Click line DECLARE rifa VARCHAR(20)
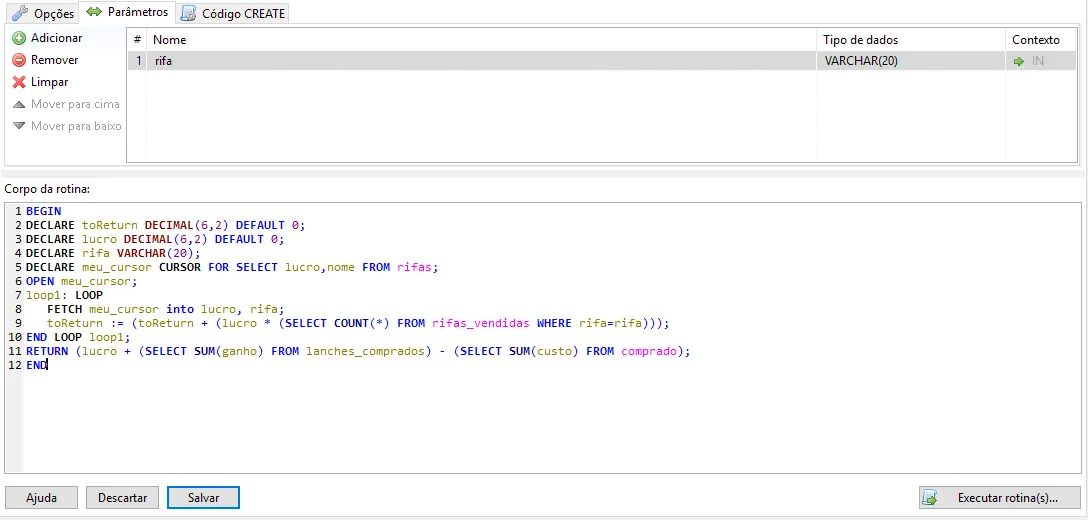Image resolution: width=1088 pixels, height=520 pixels. (113, 253)
